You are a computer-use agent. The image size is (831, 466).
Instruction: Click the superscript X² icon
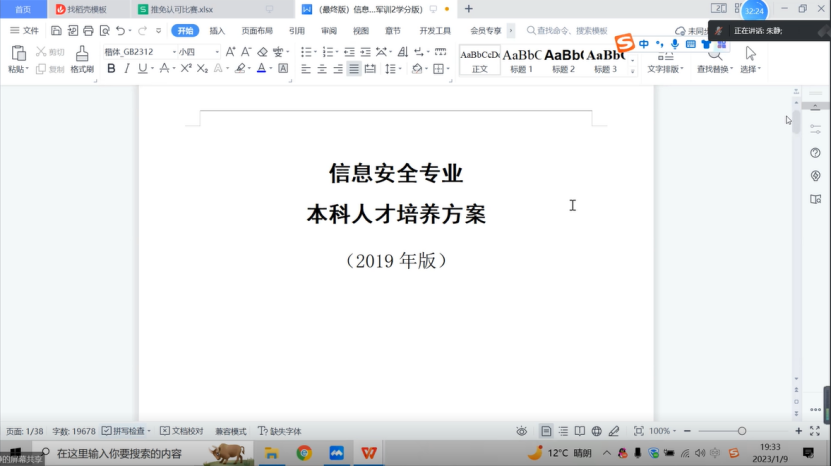click(185, 69)
